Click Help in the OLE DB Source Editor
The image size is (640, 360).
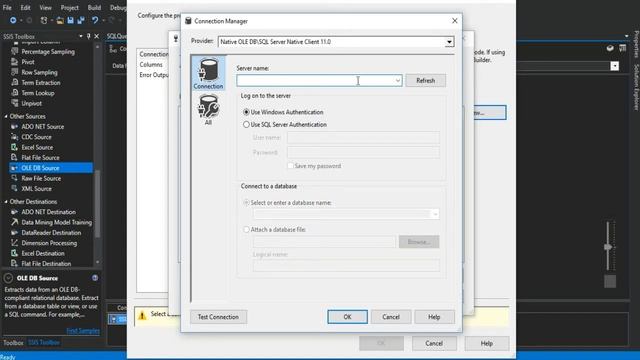(x=487, y=343)
